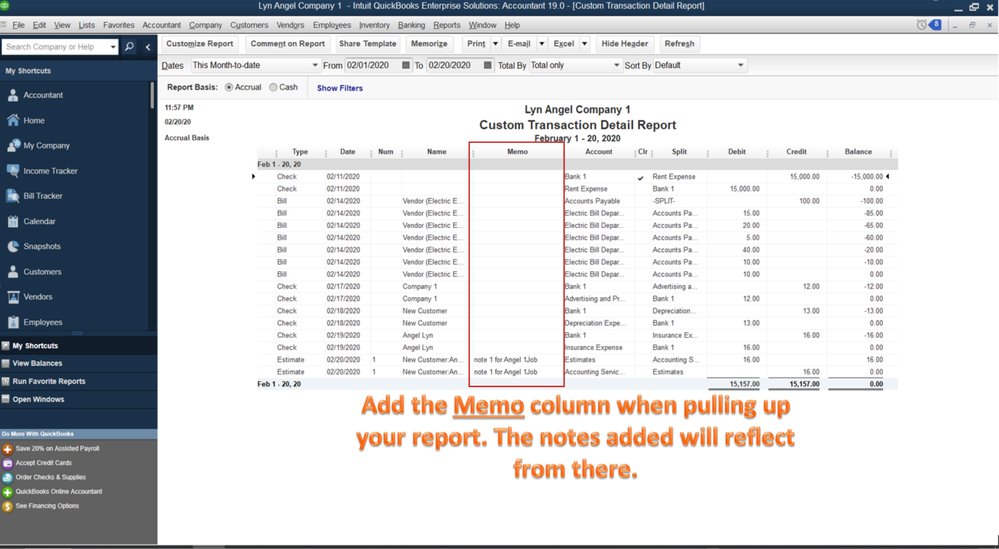This screenshot has height=549, width=999.
Task: Open the Lists menu
Action: pyautogui.click(x=87, y=25)
